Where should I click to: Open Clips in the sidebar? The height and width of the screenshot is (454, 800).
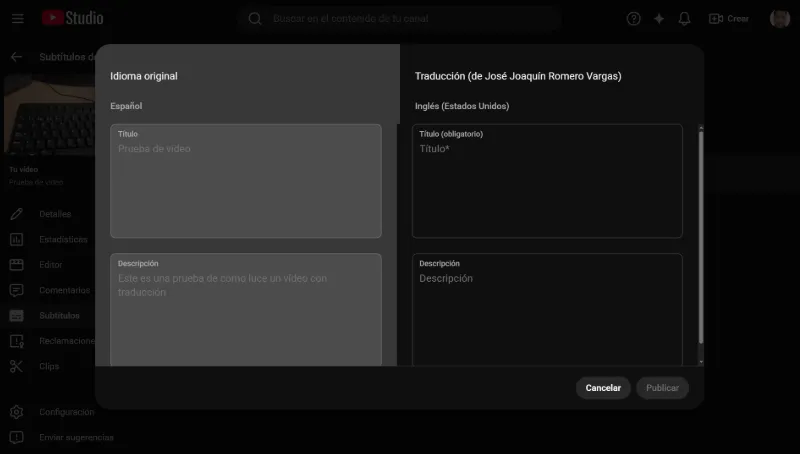49,366
